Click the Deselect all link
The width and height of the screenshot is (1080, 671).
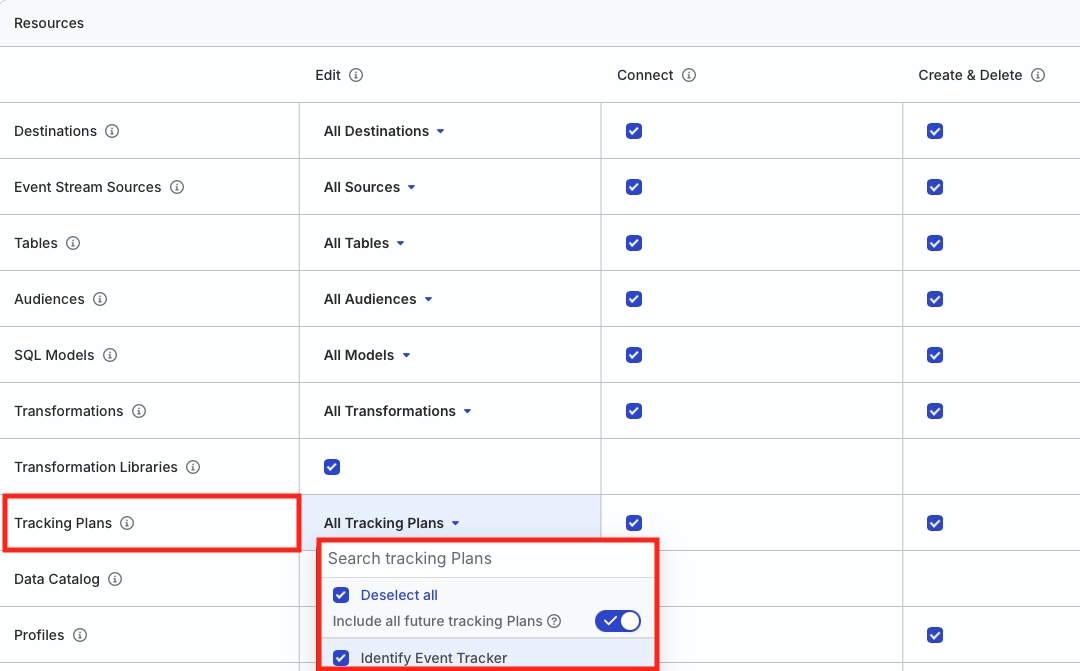(399, 595)
